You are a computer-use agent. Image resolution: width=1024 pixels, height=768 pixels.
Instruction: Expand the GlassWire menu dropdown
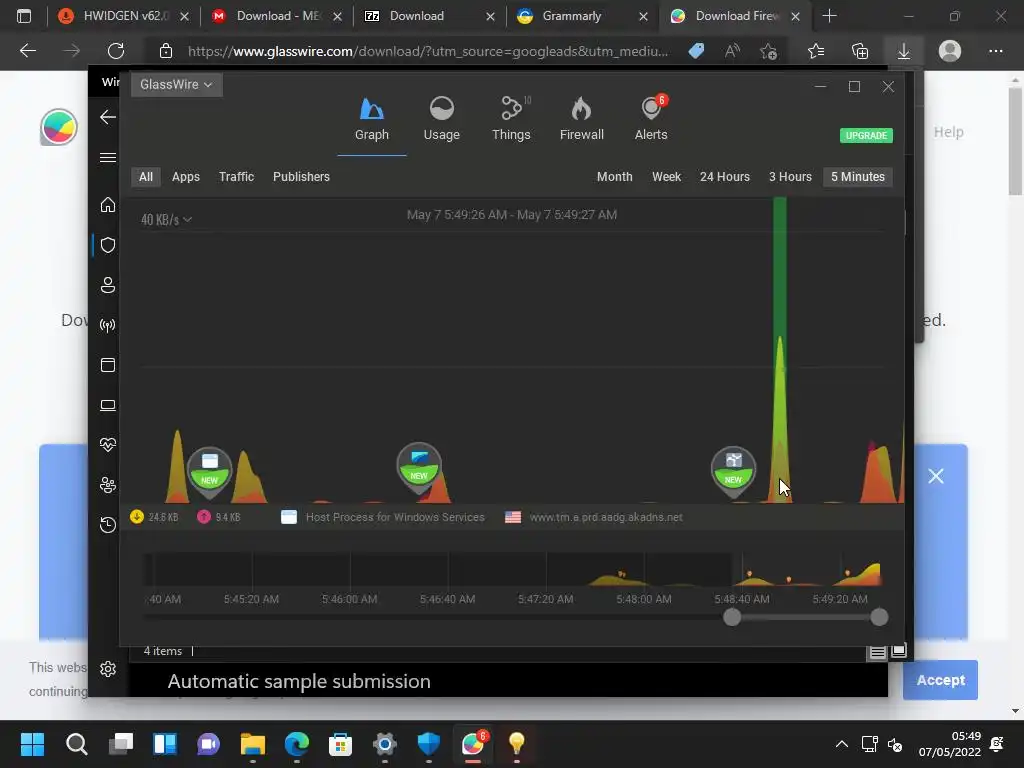pos(176,84)
